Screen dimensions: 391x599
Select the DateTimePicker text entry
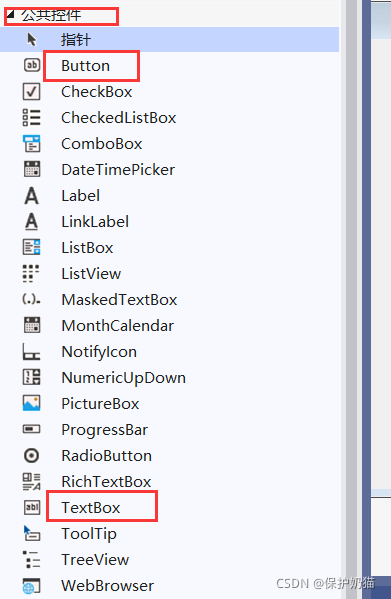pos(118,170)
